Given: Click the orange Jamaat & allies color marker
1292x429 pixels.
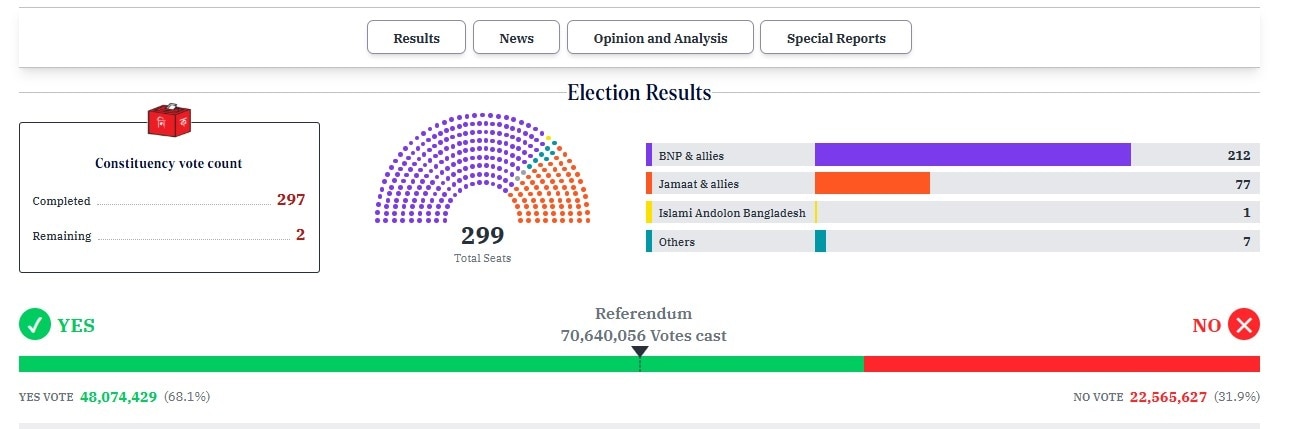Looking at the screenshot, I should coord(649,184).
